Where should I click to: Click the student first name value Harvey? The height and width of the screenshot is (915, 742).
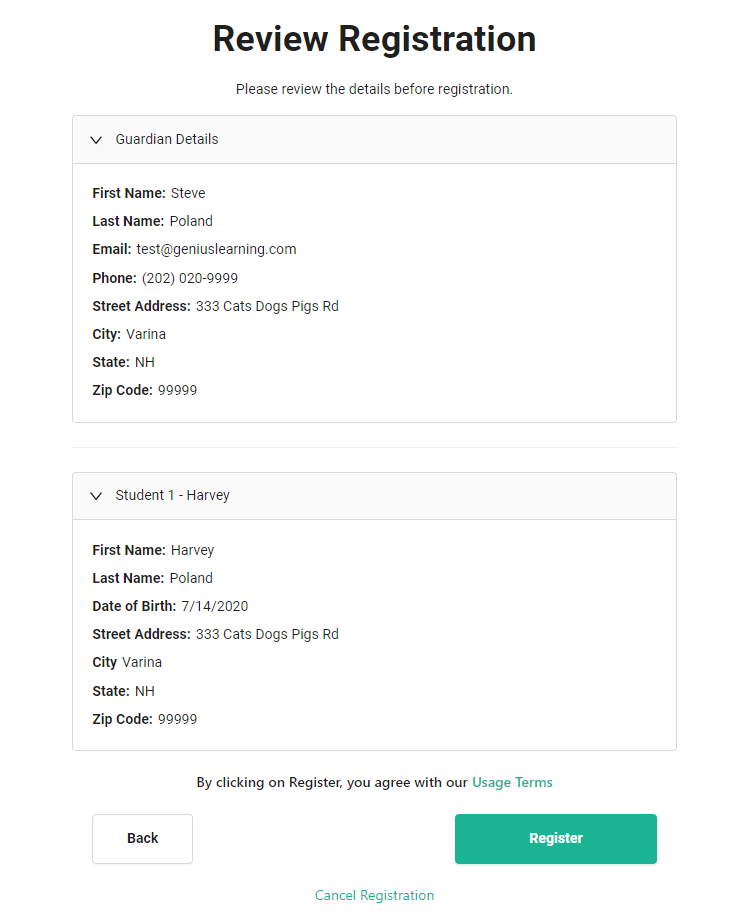[x=192, y=550]
